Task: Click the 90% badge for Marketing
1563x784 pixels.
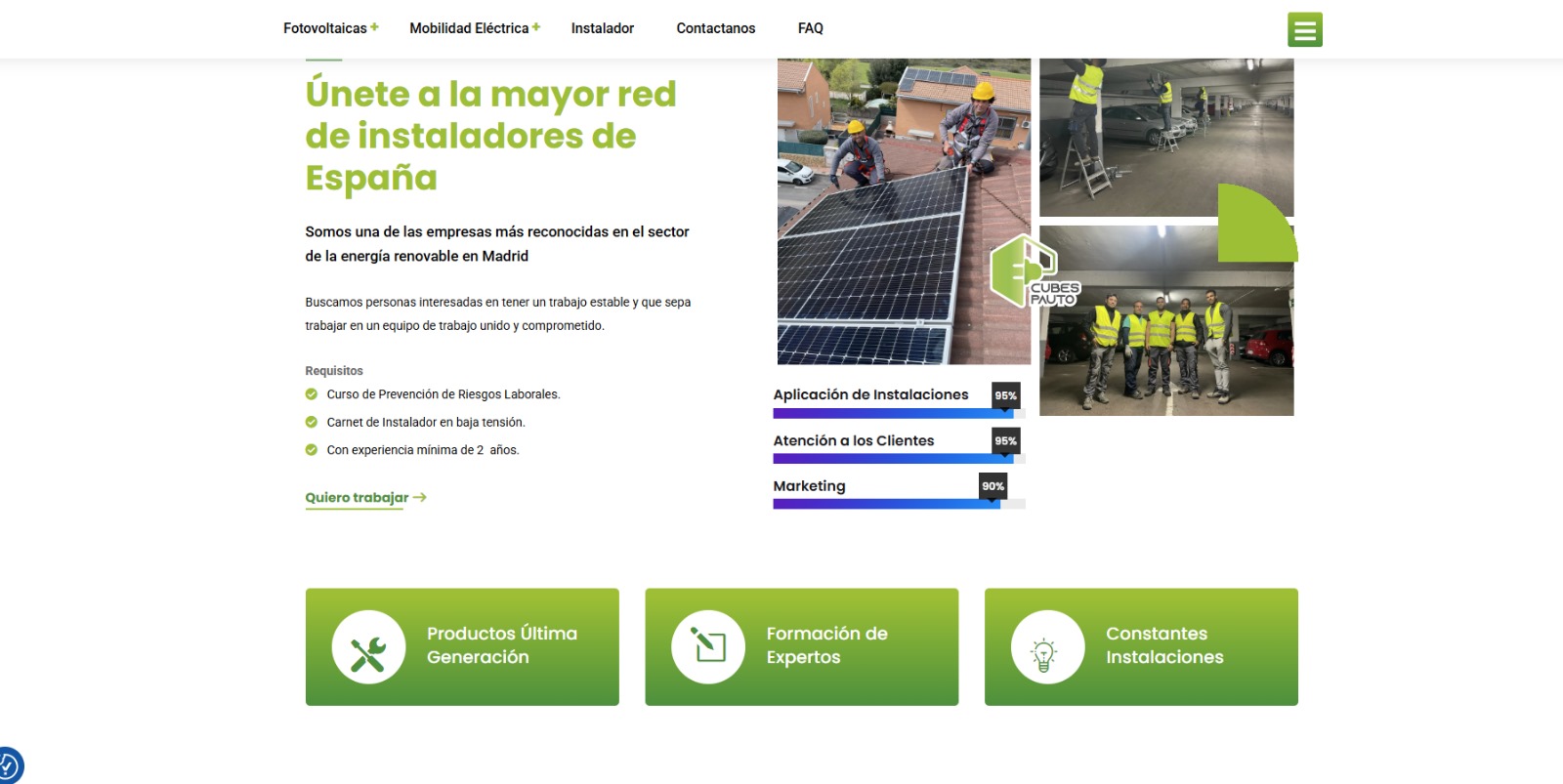Action: click(x=993, y=485)
